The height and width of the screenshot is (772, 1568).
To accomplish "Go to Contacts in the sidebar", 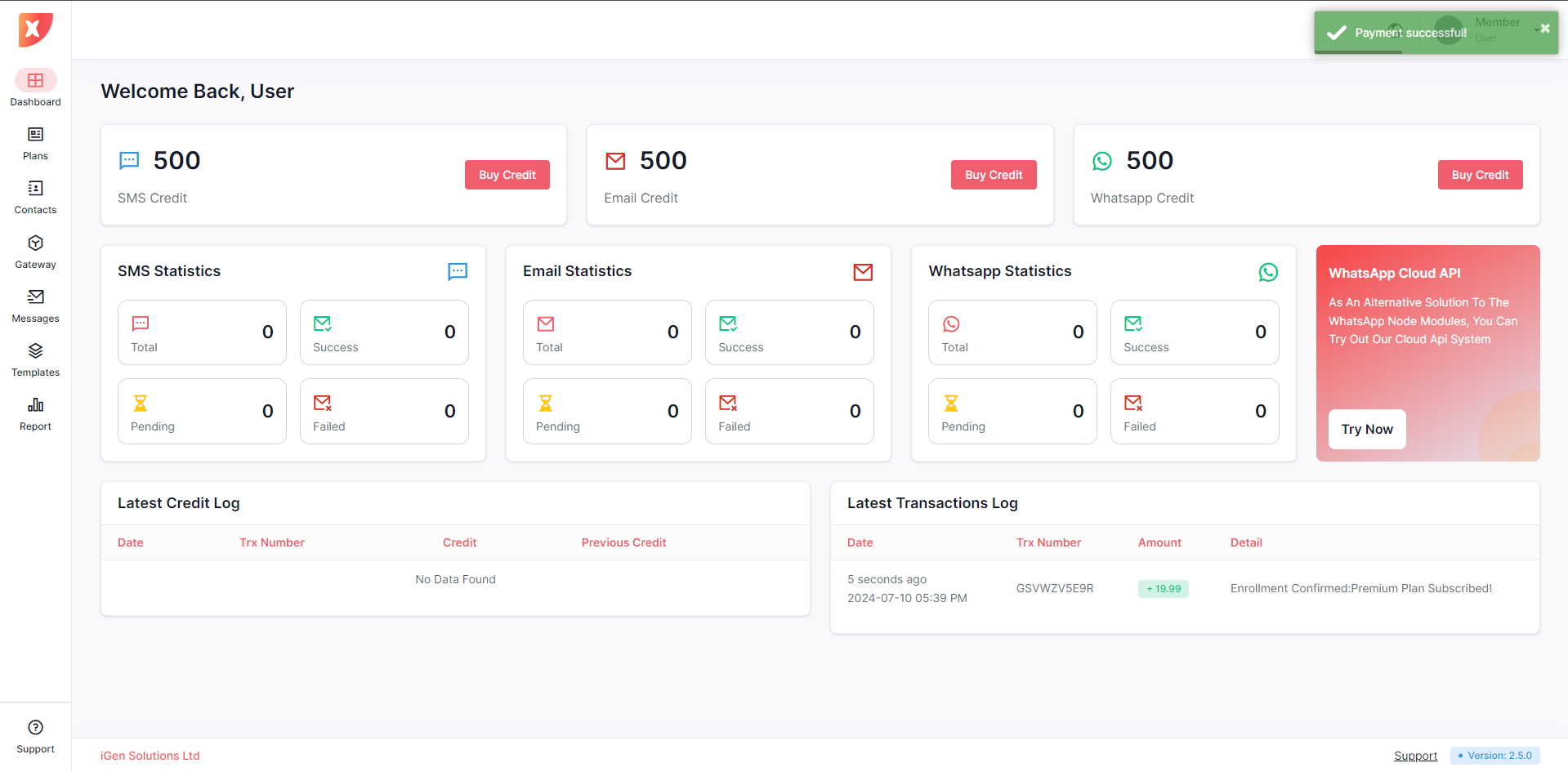I will [35, 197].
